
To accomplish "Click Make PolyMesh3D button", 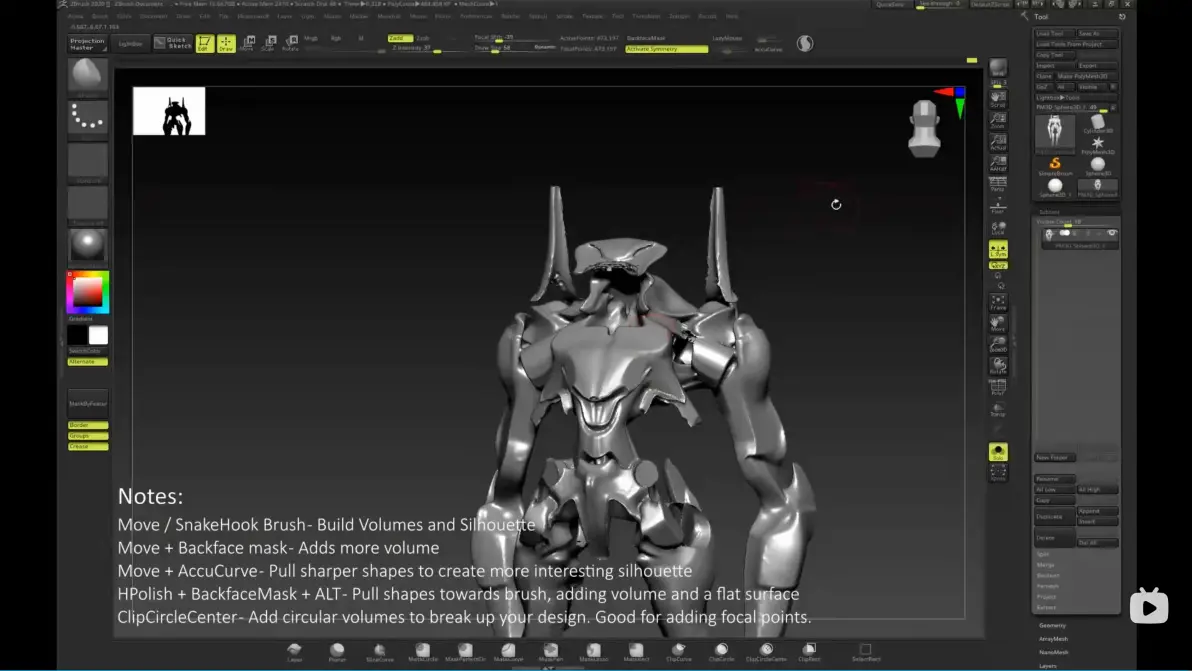I will point(1087,76).
